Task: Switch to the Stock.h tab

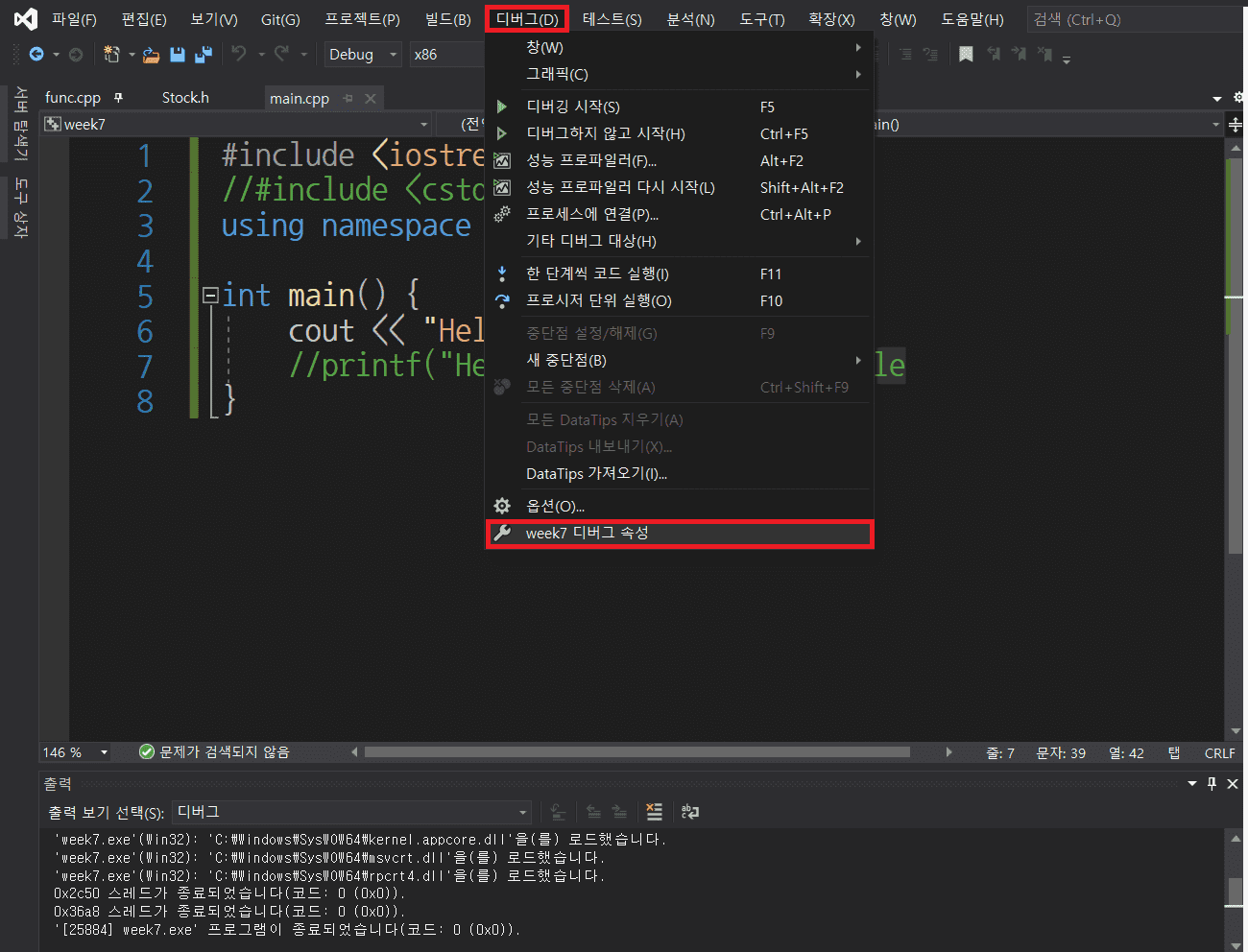Action: click(185, 98)
